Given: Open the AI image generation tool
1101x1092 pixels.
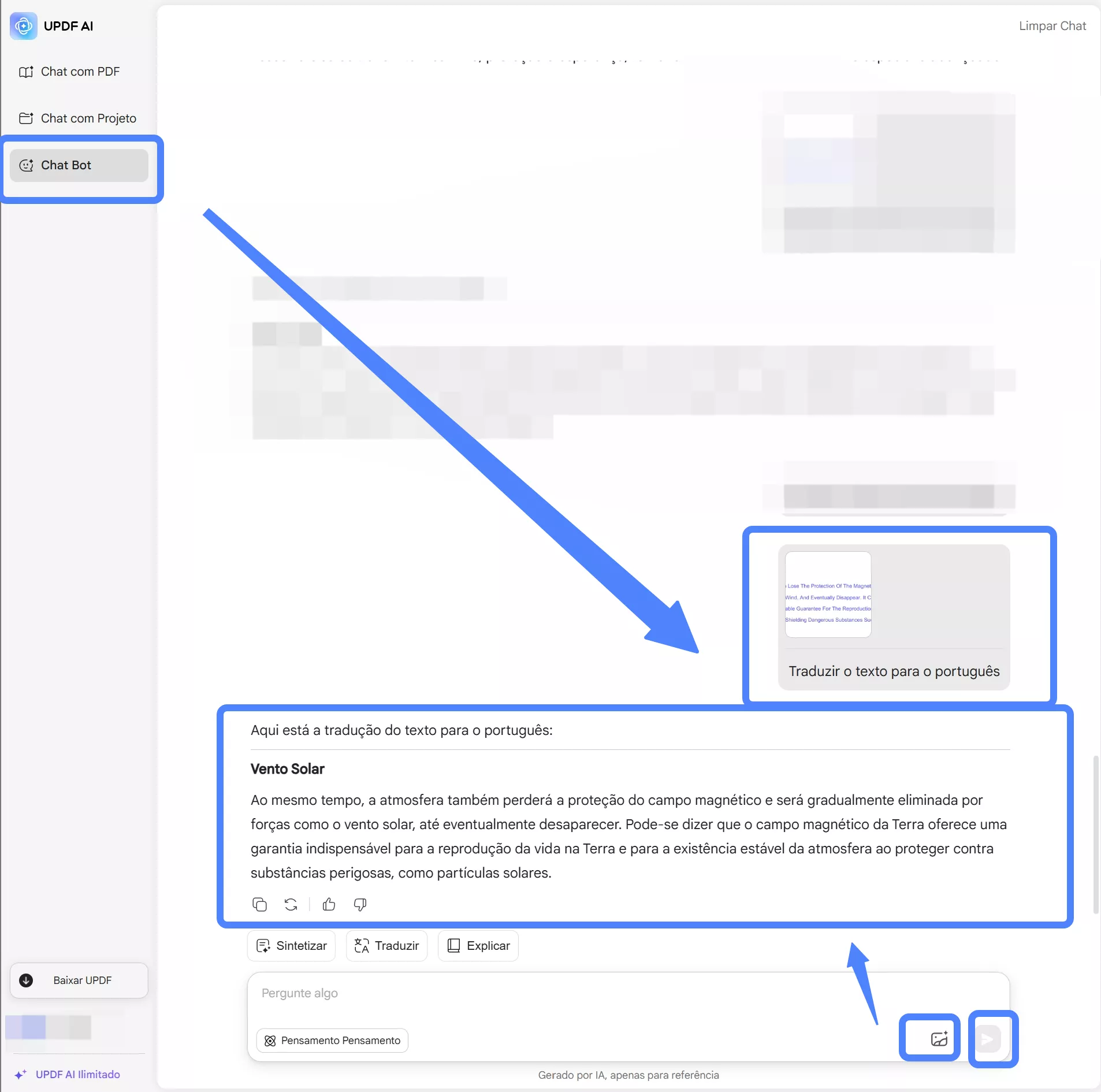Looking at the screenshot, I should [937, 1038].
